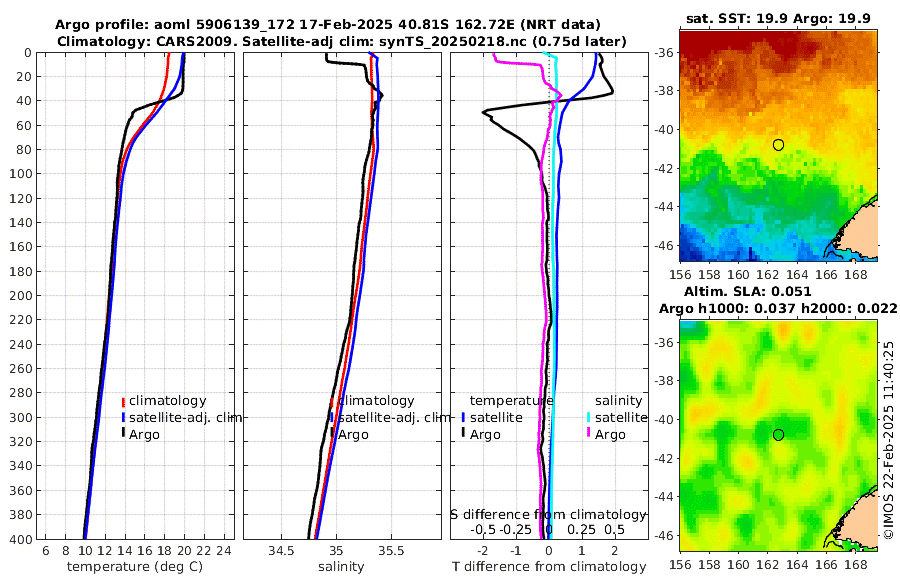The image size is (900, 580).
Task: Click the depth axis tick label '200'
Action: click(21, 295)
